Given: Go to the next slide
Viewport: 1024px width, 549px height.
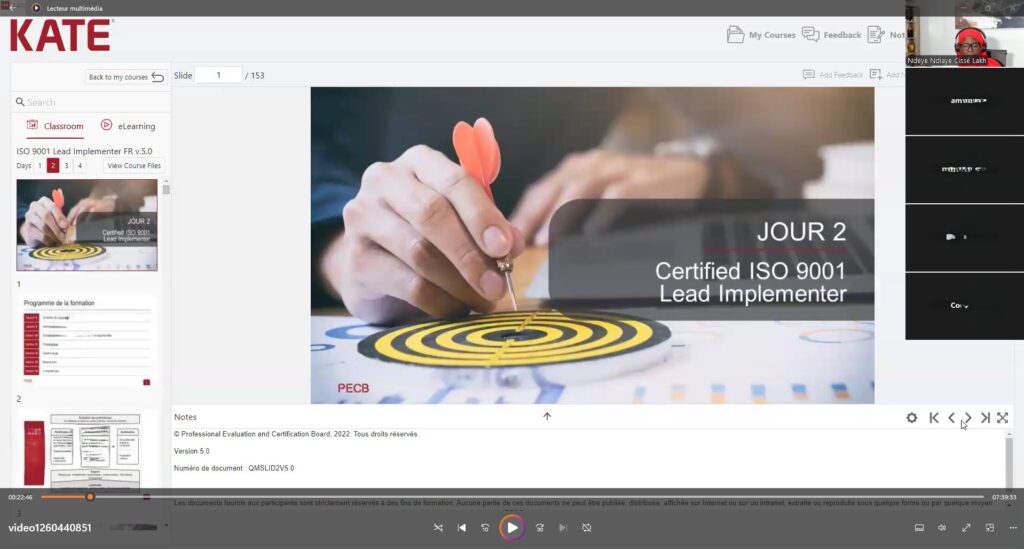Looking at the screenshot, I should [x=968, y=418].
